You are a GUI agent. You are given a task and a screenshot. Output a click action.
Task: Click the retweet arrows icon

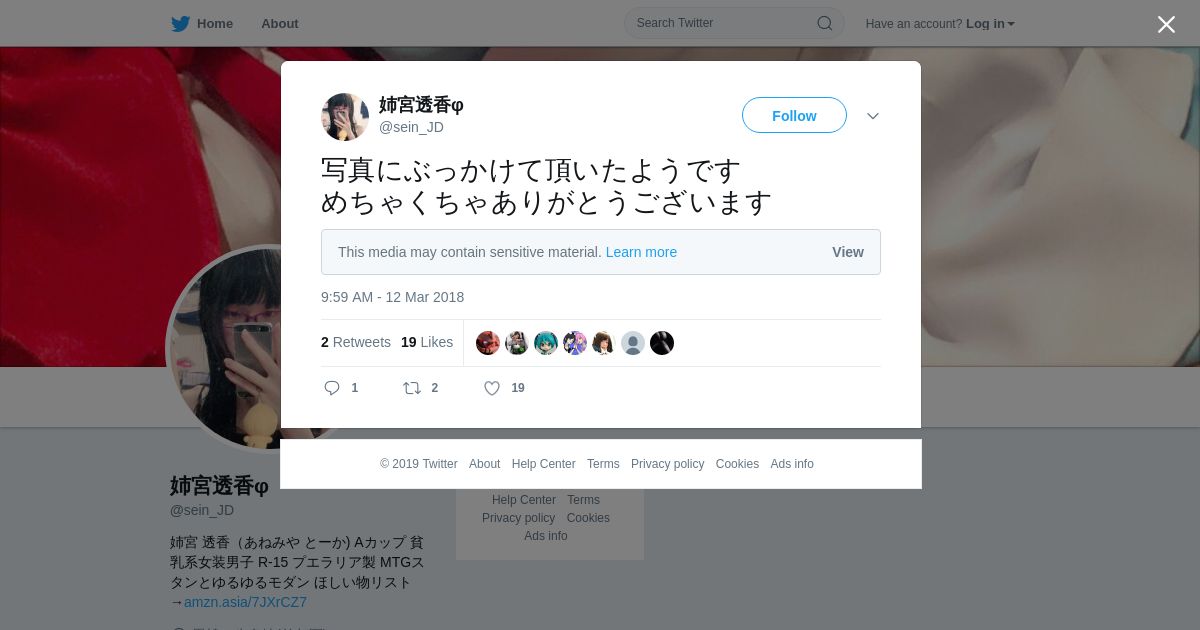(x=411, y=388)
